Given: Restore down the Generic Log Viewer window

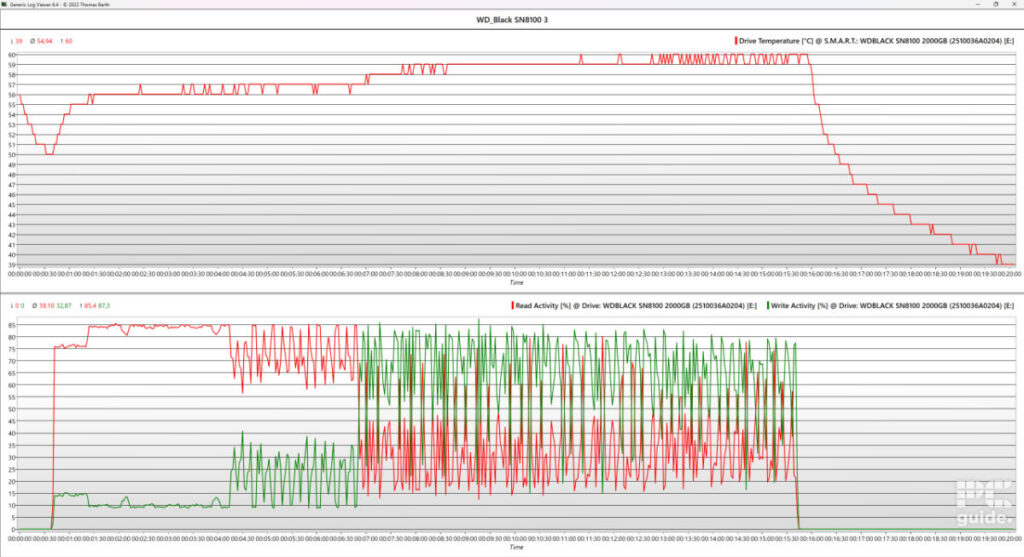Looking at the screenshot, I should click(996, 4).
